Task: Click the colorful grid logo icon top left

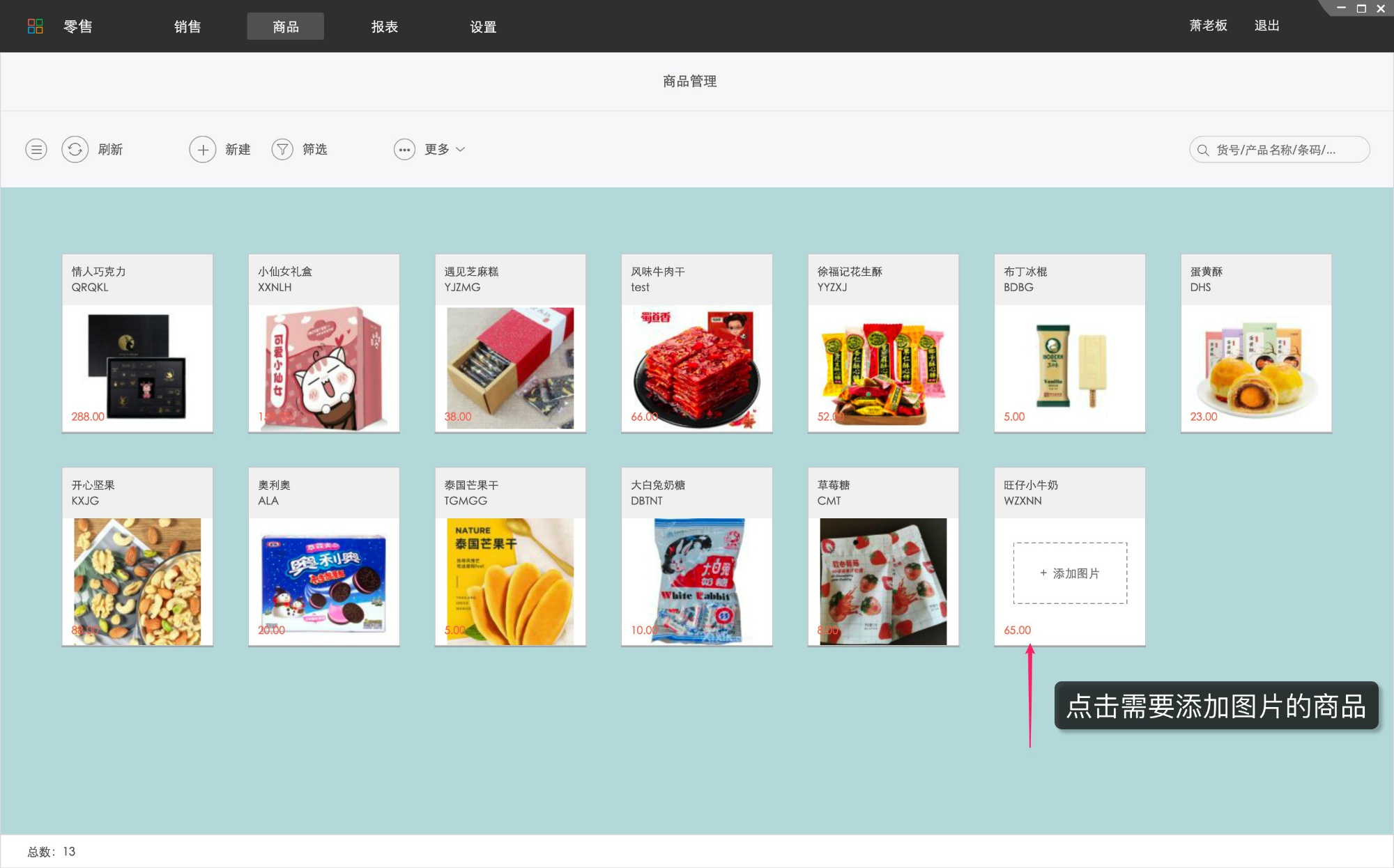Action: 37,26
